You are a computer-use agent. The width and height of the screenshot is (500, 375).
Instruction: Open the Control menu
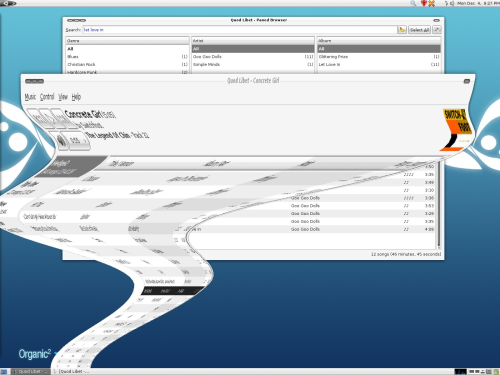point(47,97)
